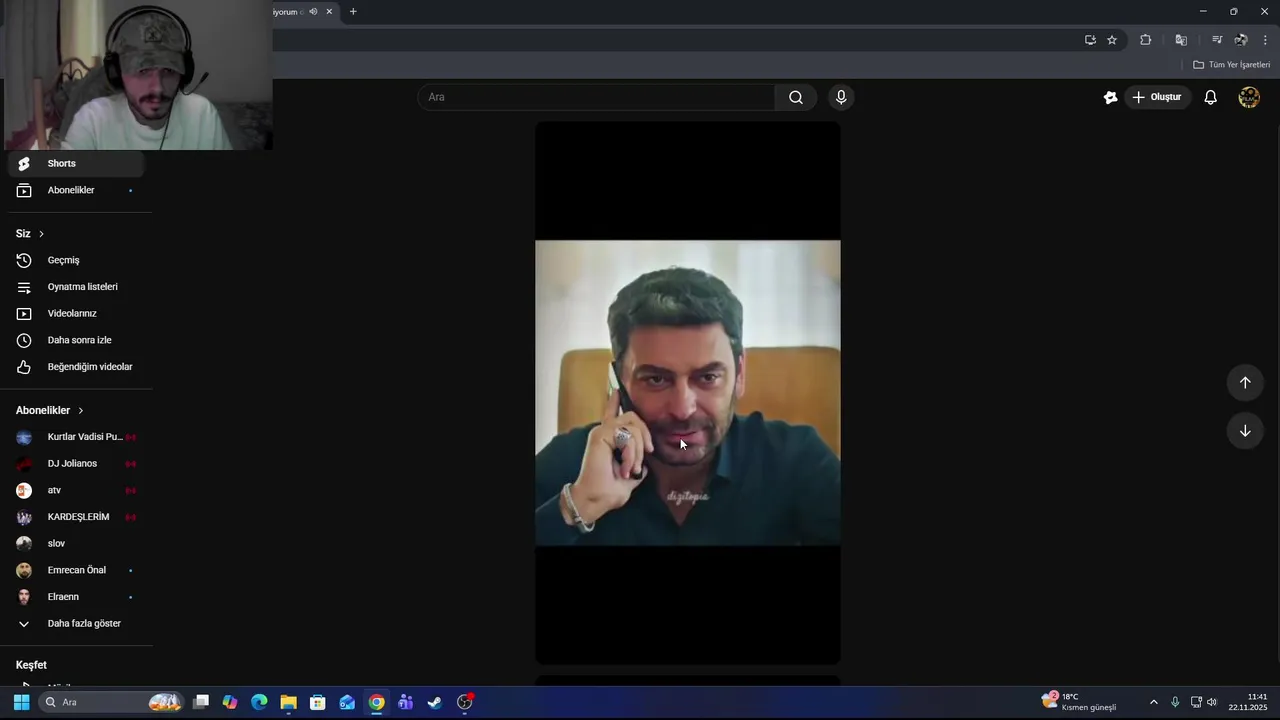1280x720 pixels.
Task: Open Microsoft Edge from the taskbar
Action: click(259, 702)
